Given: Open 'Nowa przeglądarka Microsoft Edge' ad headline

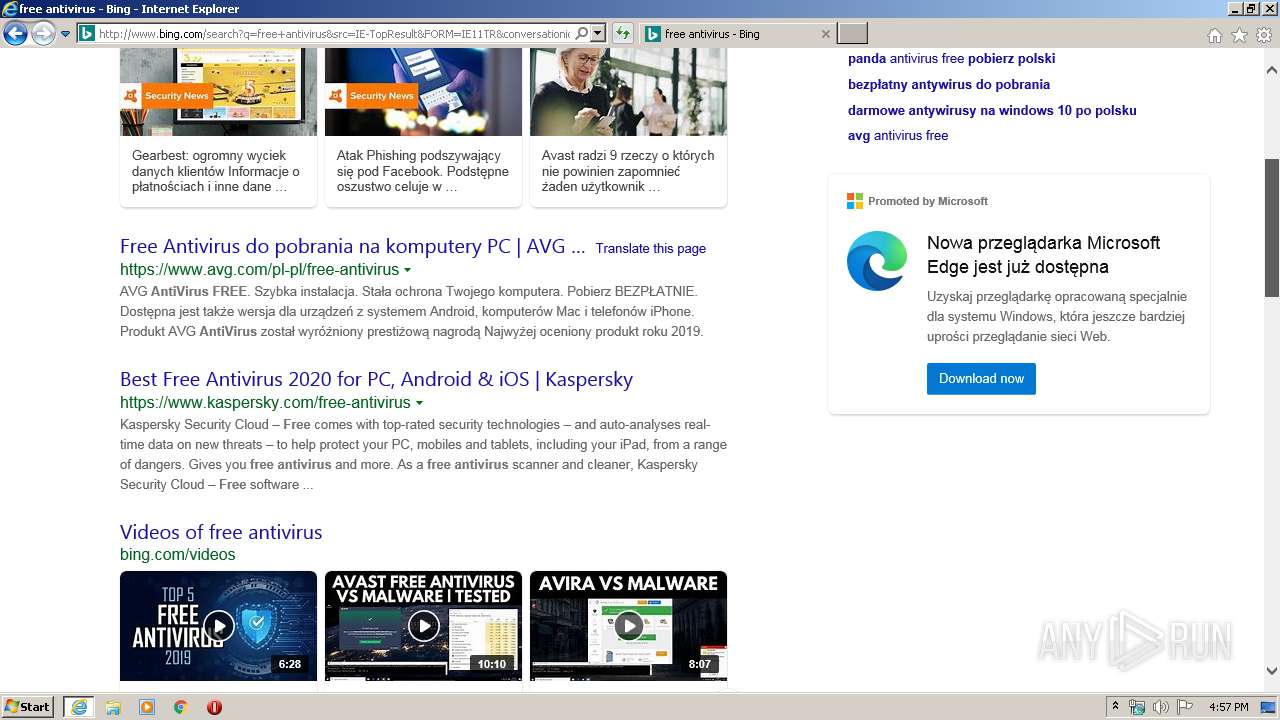Looking at the screenshot, I should point(1043,255).
